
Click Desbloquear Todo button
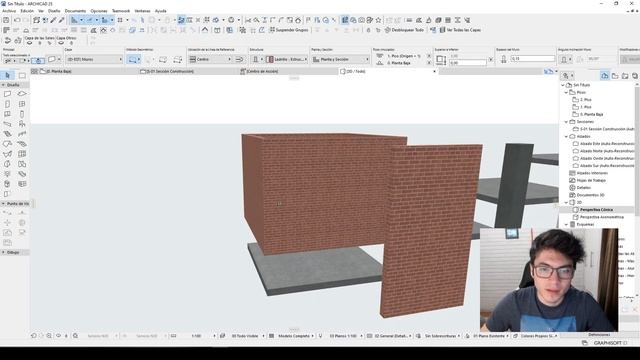pyautogui.click(x=404, y=30)
